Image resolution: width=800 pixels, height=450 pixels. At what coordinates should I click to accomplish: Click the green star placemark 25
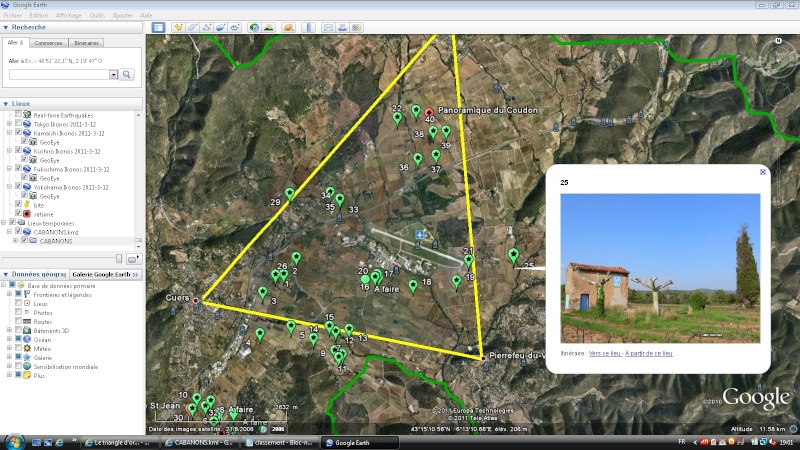tap(513, 255)
